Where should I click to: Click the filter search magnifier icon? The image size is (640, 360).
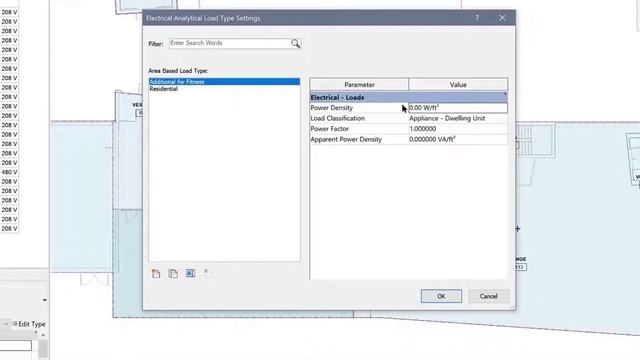[296, 44]
